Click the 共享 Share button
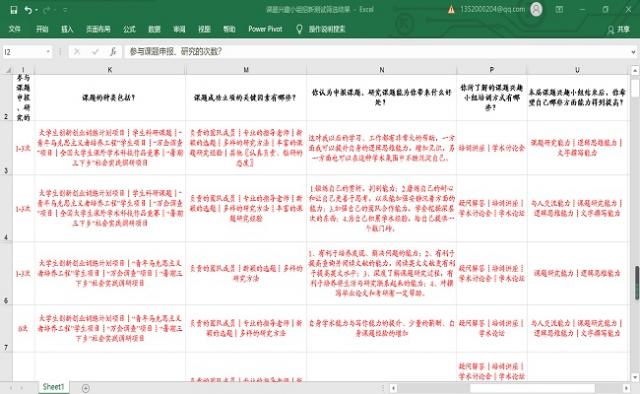This screenshot has height=394, width=640. click(x=618, y=29)
